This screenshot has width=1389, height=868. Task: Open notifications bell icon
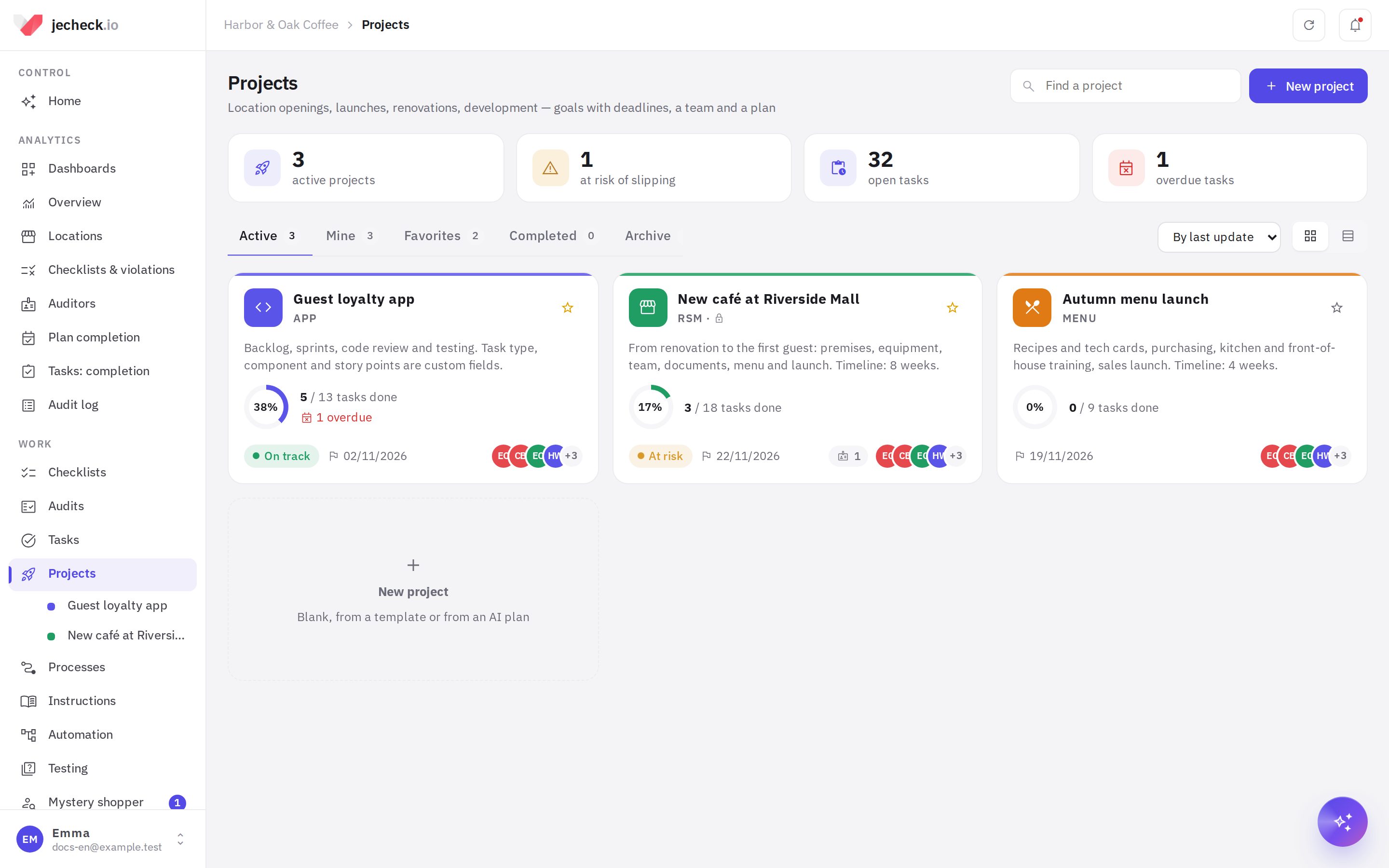[x=1355, y=25]
